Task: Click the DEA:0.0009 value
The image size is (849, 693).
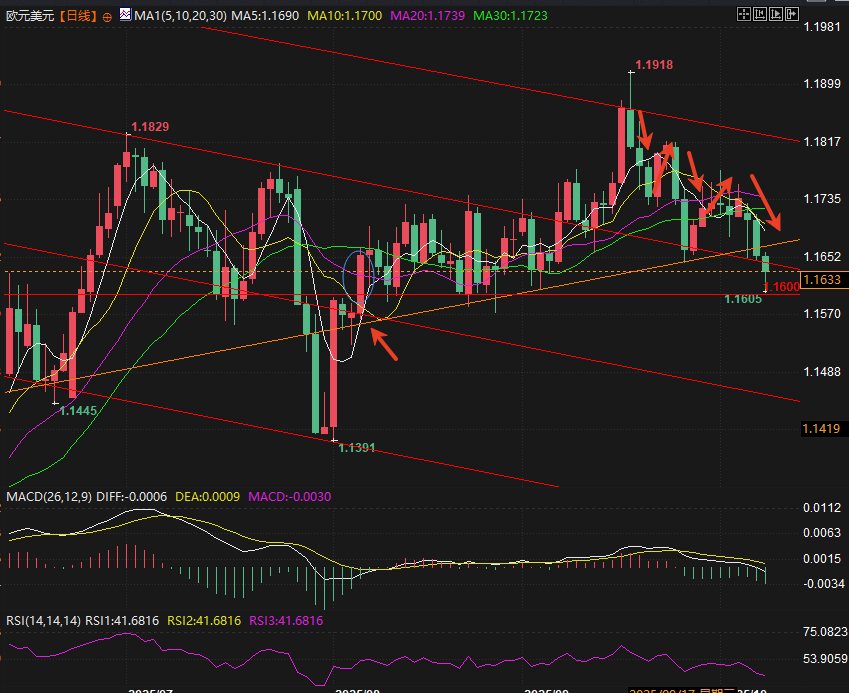Action: pos(207,496)
